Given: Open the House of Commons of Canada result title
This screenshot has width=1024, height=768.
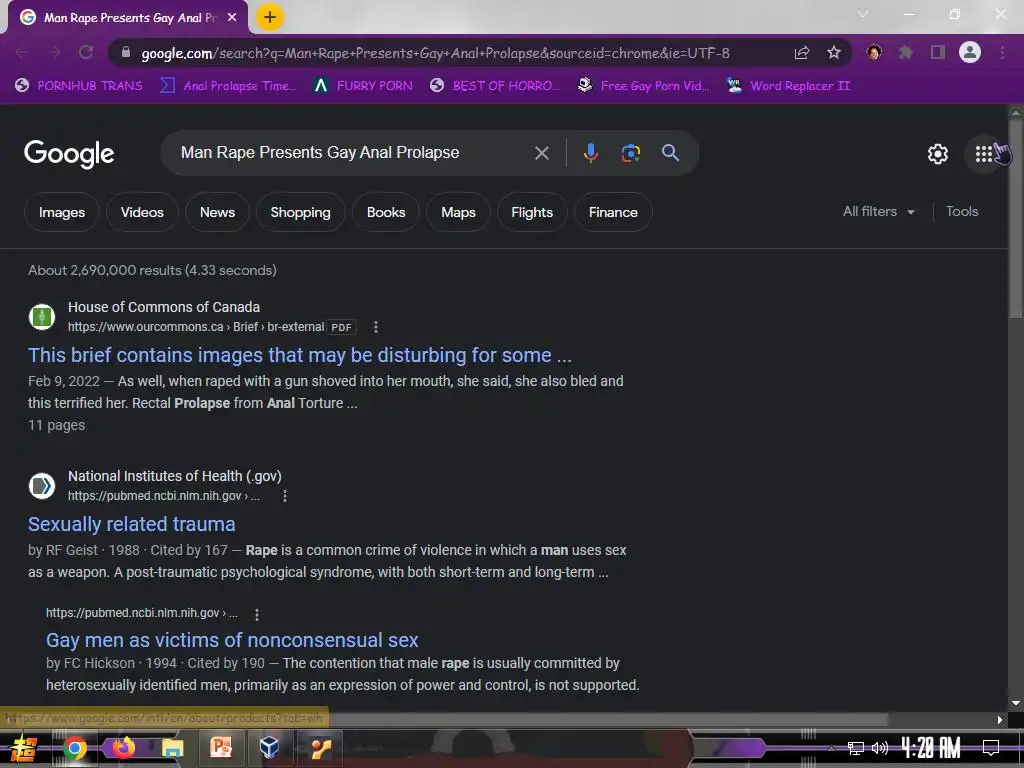Looking at the screenshot, I should click(300, 355).
